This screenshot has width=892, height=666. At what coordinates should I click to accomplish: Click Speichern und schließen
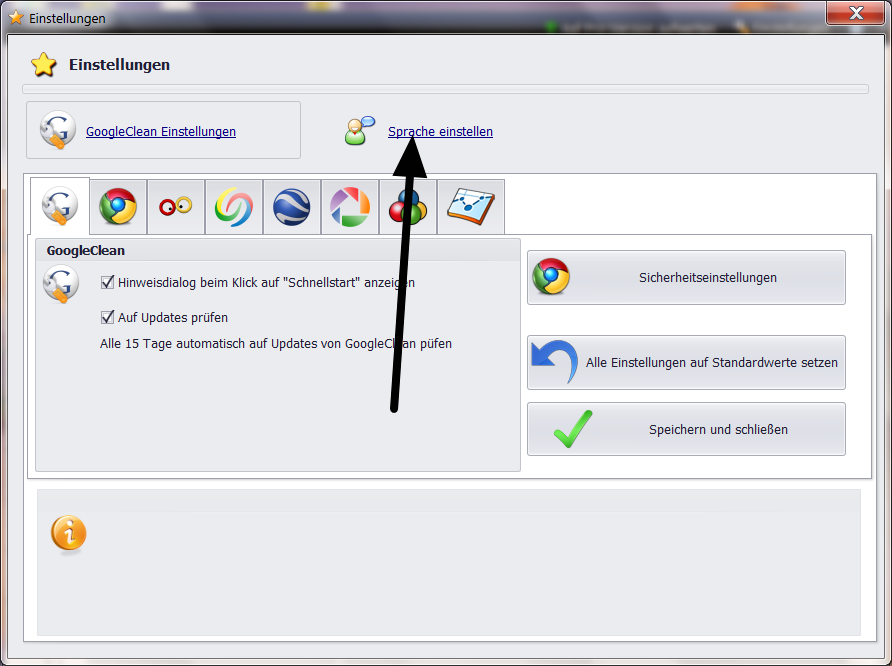coord(686,429)
